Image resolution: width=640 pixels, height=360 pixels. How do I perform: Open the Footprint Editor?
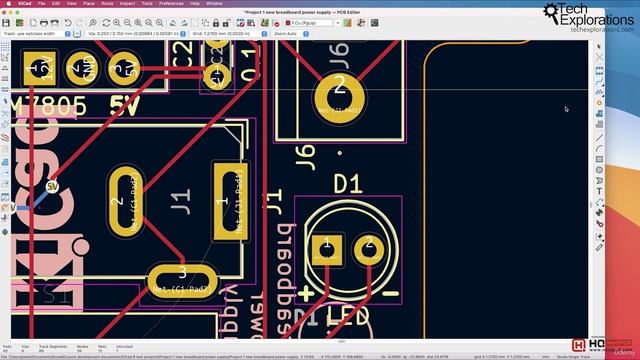click(x=240, y=23)
